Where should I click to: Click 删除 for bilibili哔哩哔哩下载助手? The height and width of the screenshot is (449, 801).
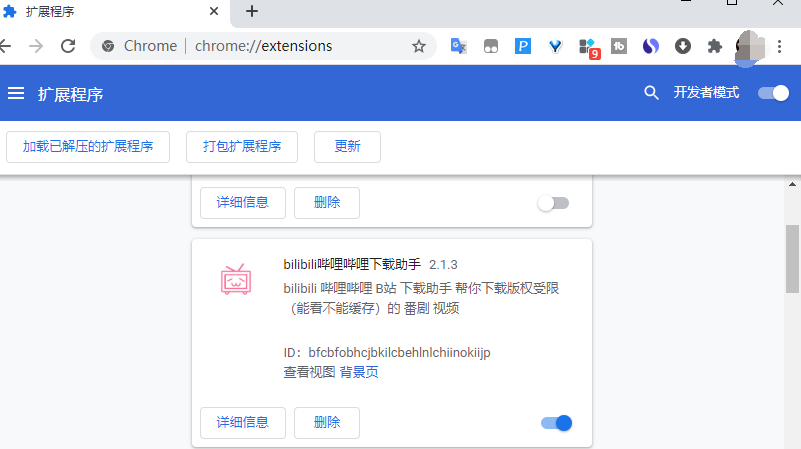click(327, 422)
